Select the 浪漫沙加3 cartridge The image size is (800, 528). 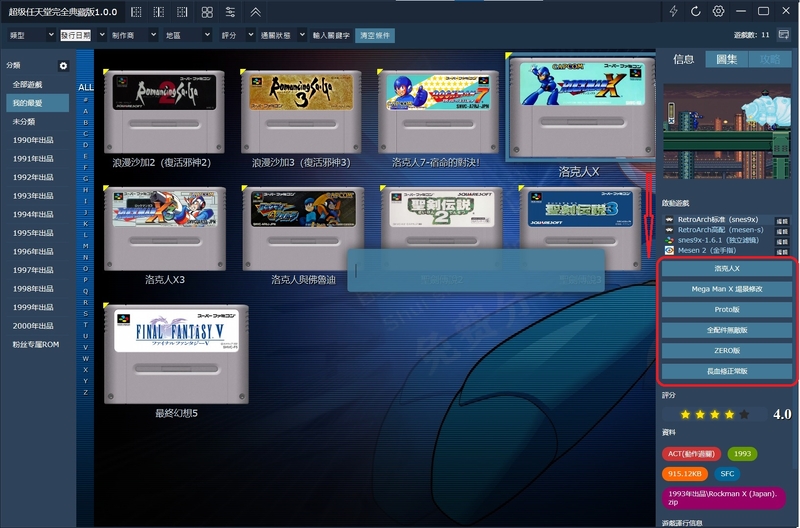301,112
